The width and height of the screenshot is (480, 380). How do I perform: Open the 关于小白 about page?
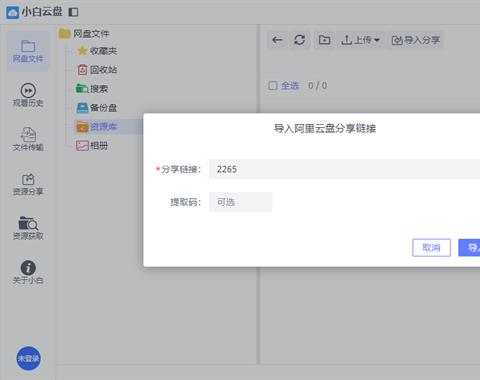[x=28, y=272]
